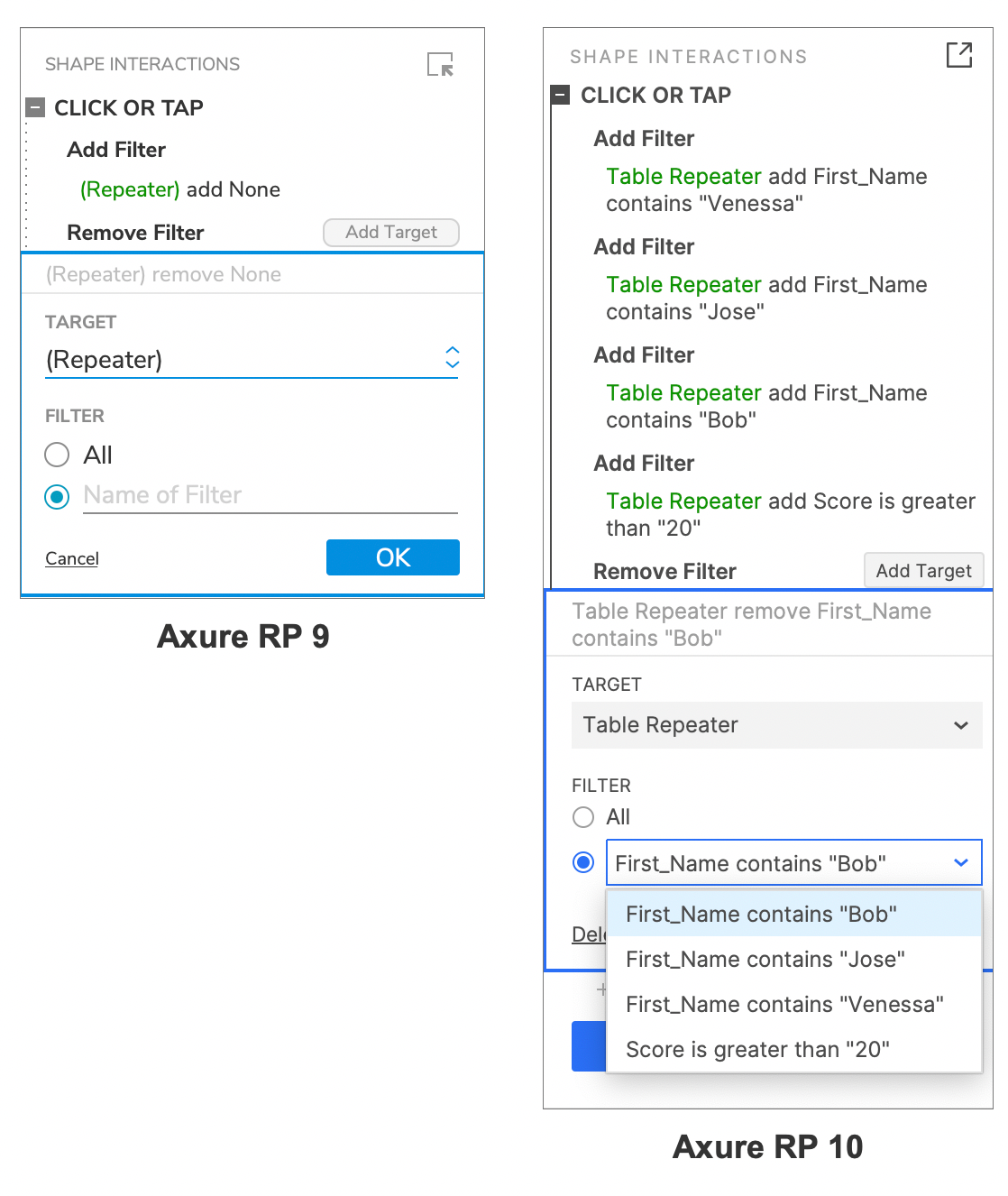Click Table Repeater add Score is greater row
This screenshot has height=1196, width=1008.
pyautogui.click(x=791, y=514)
